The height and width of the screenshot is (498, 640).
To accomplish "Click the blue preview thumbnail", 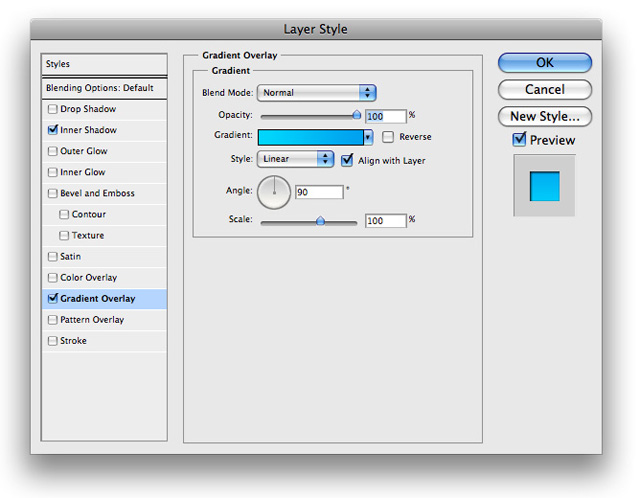I will coord(544,186).
